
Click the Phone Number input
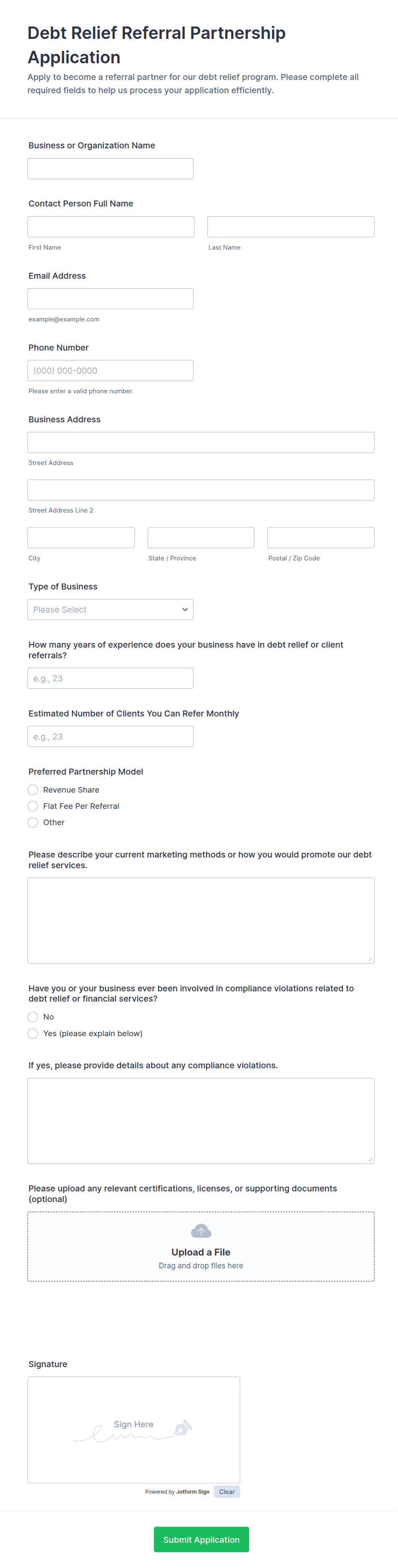tap(110, 370)
